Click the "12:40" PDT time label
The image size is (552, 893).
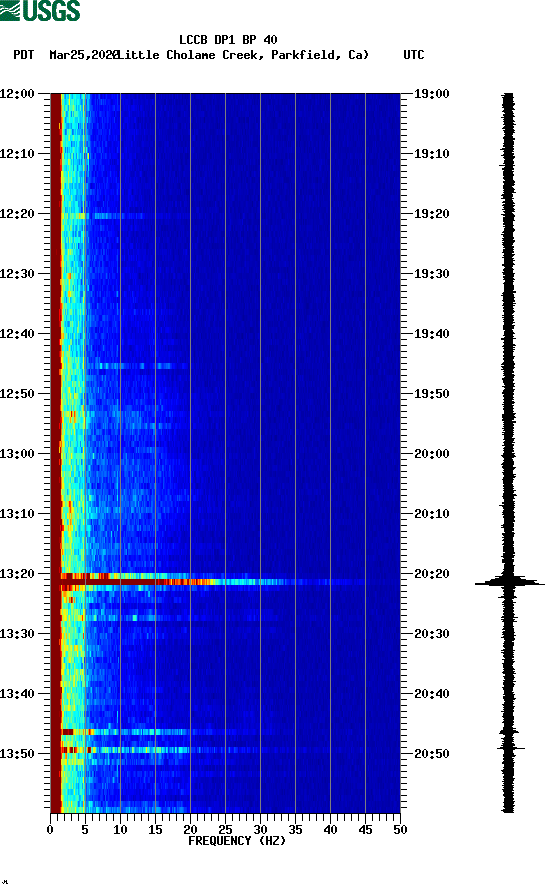[17, 334]
